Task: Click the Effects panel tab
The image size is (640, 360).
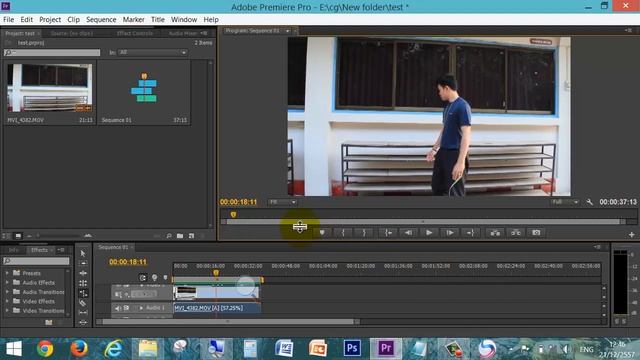Action: coord(39,250)
